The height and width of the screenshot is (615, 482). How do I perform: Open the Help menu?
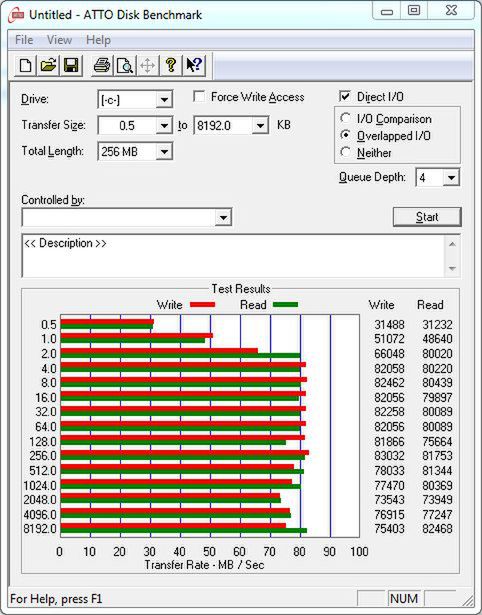98,40
